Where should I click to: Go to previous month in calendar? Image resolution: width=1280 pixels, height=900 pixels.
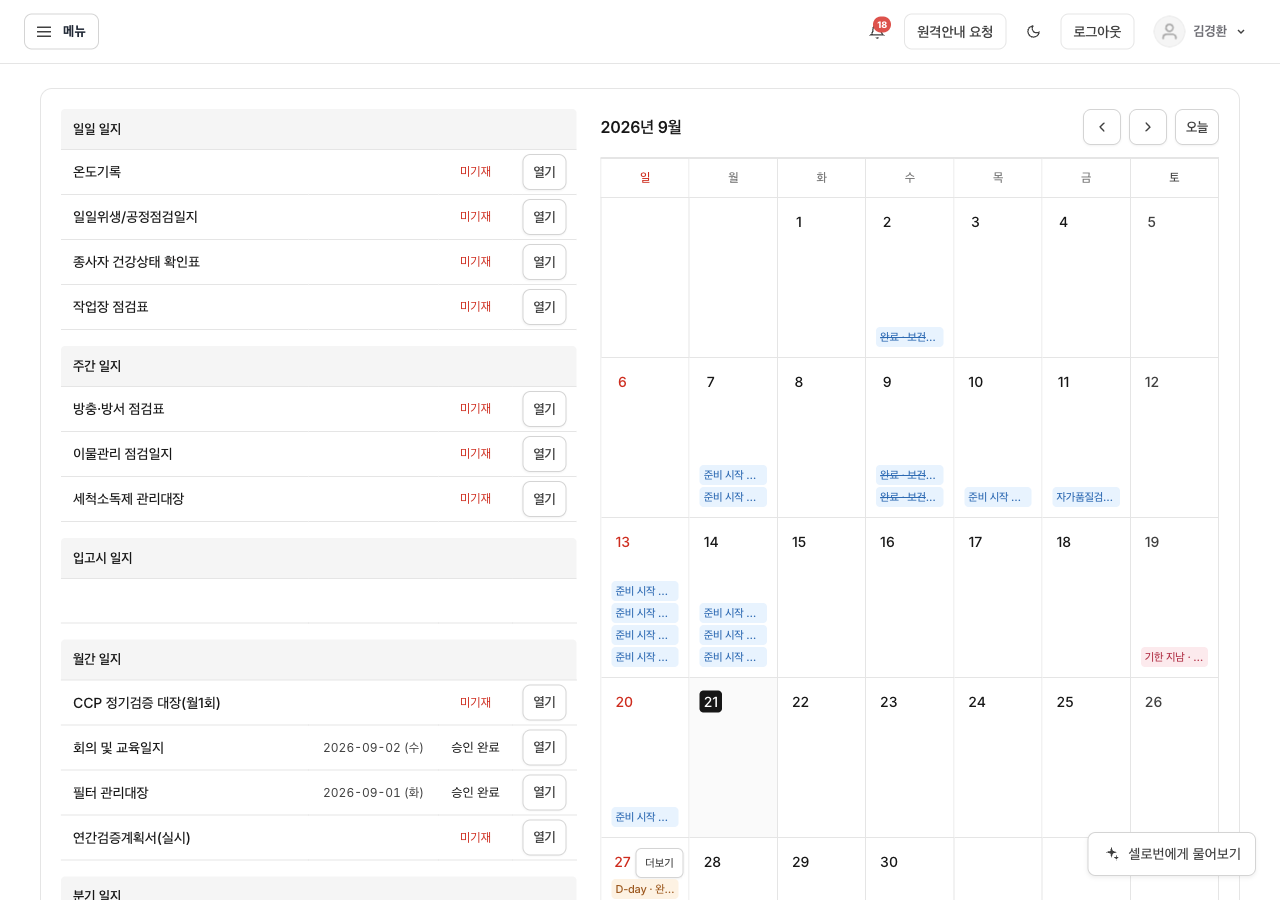pos(1102,127)
